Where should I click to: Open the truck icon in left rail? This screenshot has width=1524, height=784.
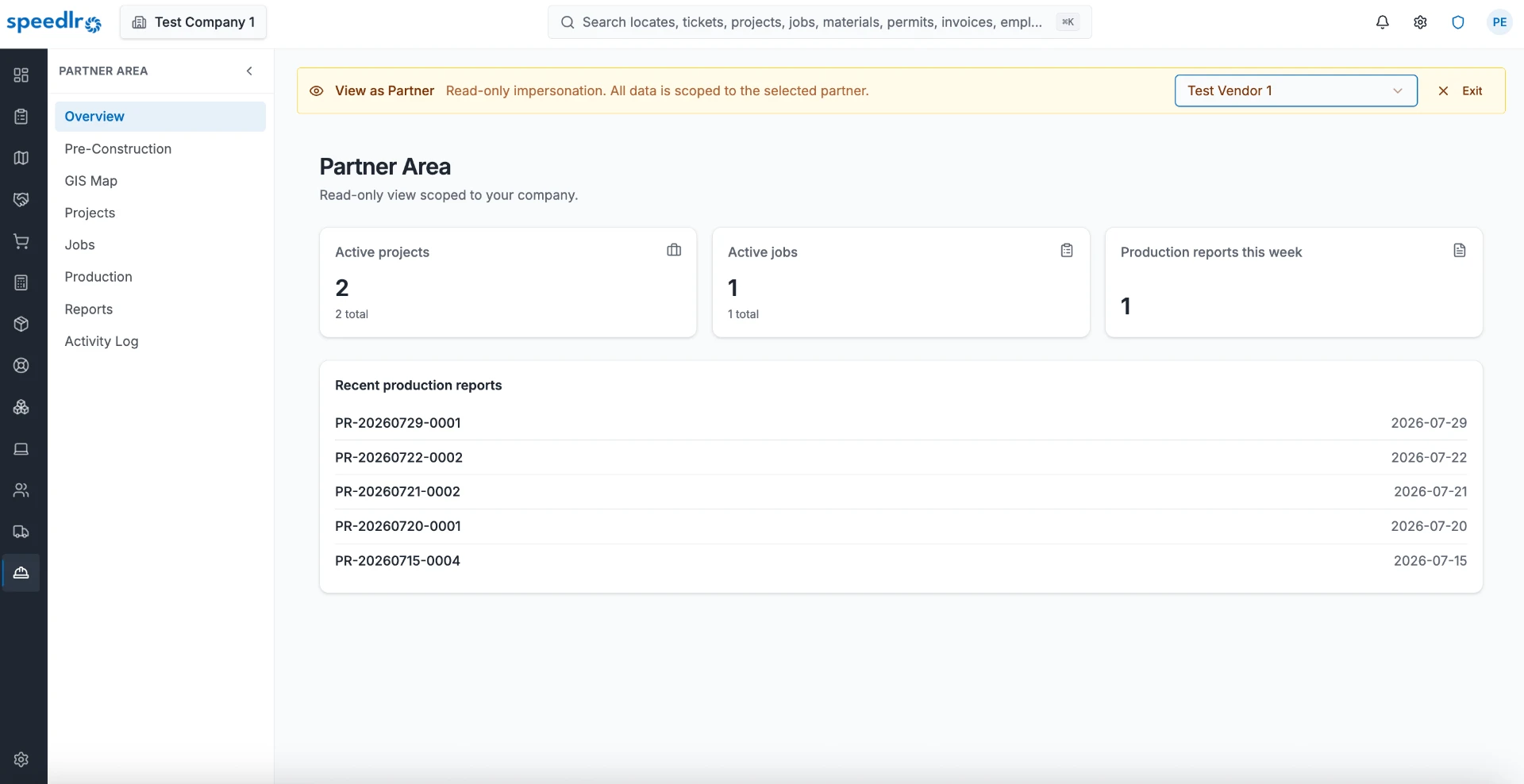[x=21, y=531]
